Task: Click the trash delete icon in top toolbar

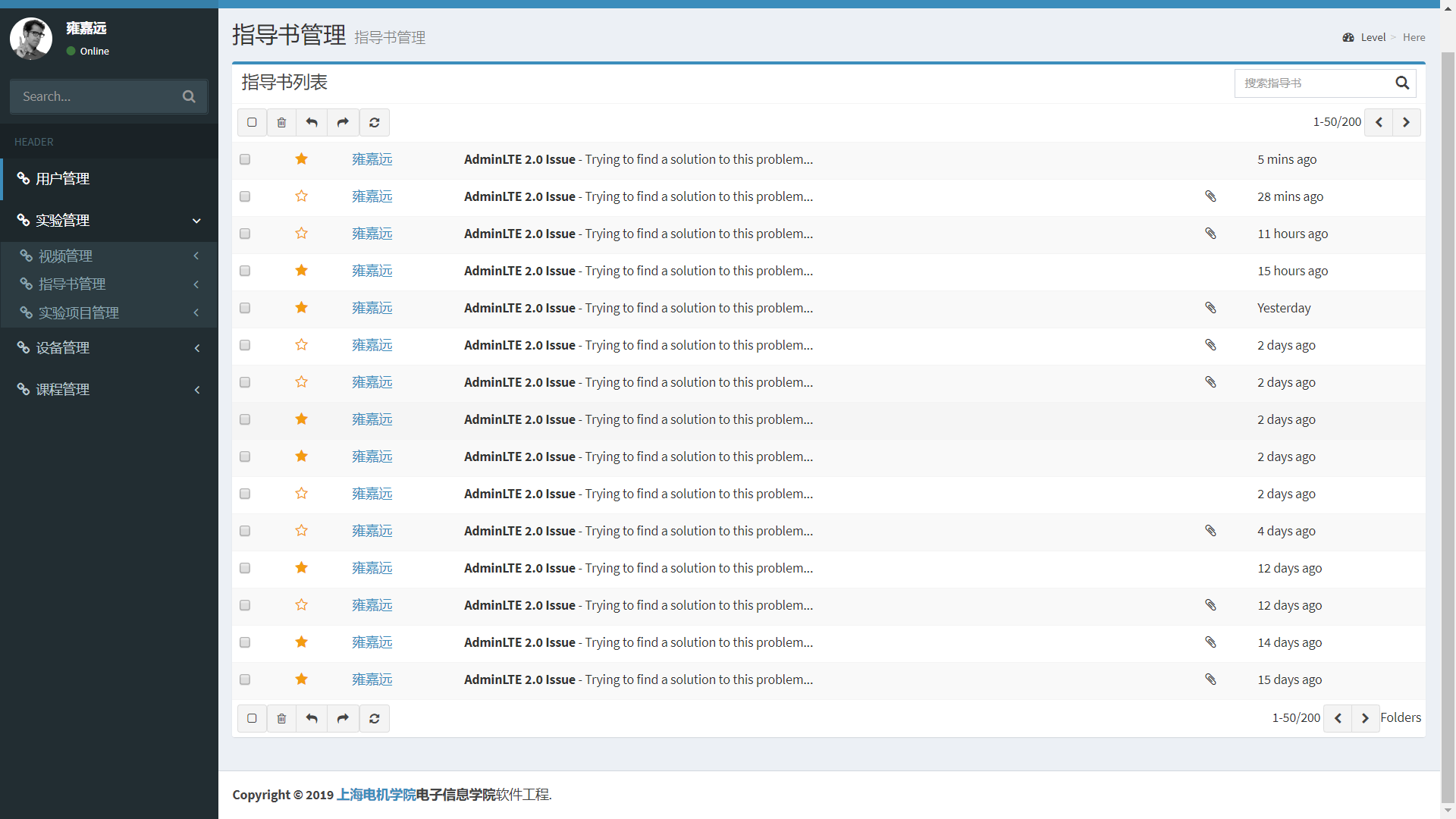Action: coord(281,122)
